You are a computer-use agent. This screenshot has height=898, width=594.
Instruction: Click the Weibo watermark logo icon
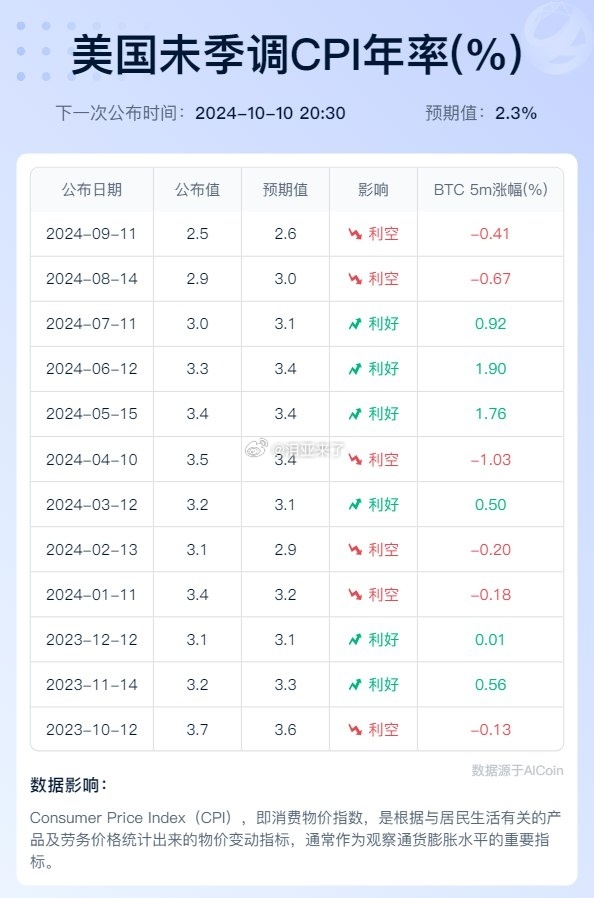(x=257, y=448)
